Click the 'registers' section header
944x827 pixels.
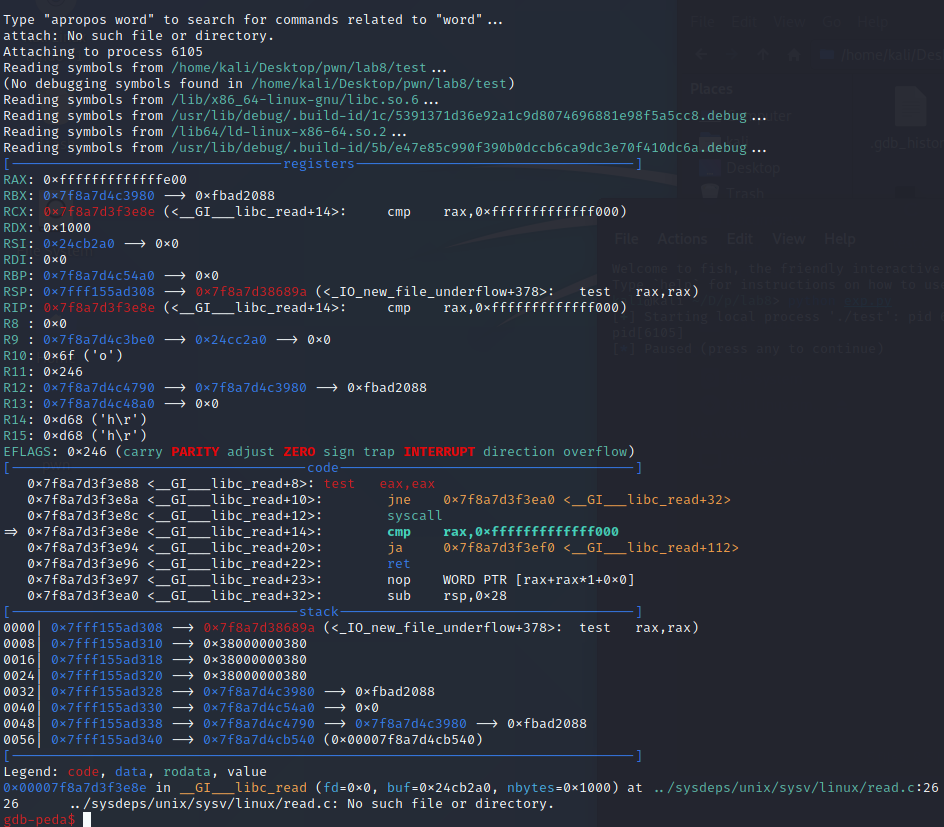pyautogui.click(x=319, y=164)
